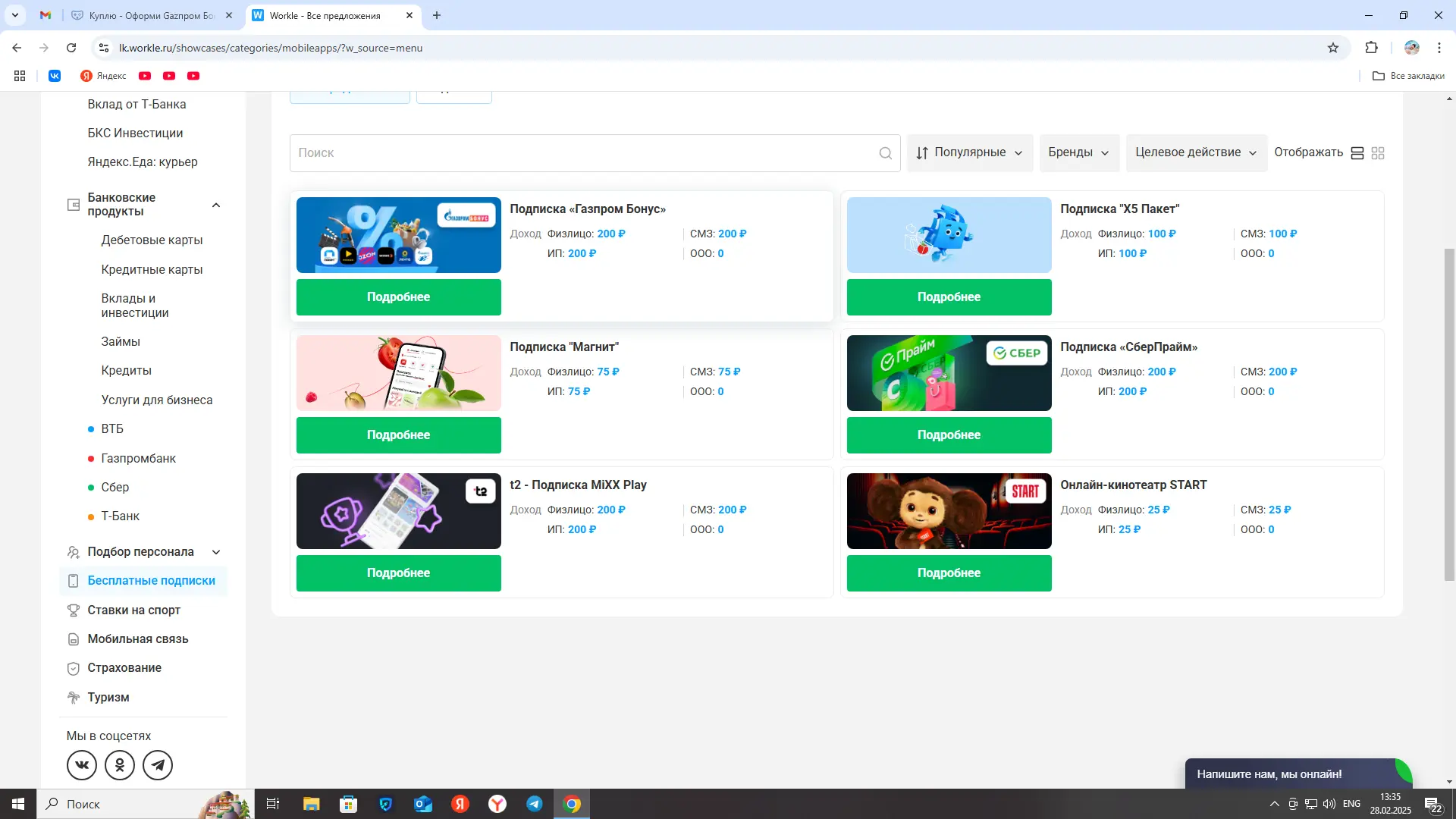
Task: Open Кредитные карты in sidebar
Action: (152, 270)
